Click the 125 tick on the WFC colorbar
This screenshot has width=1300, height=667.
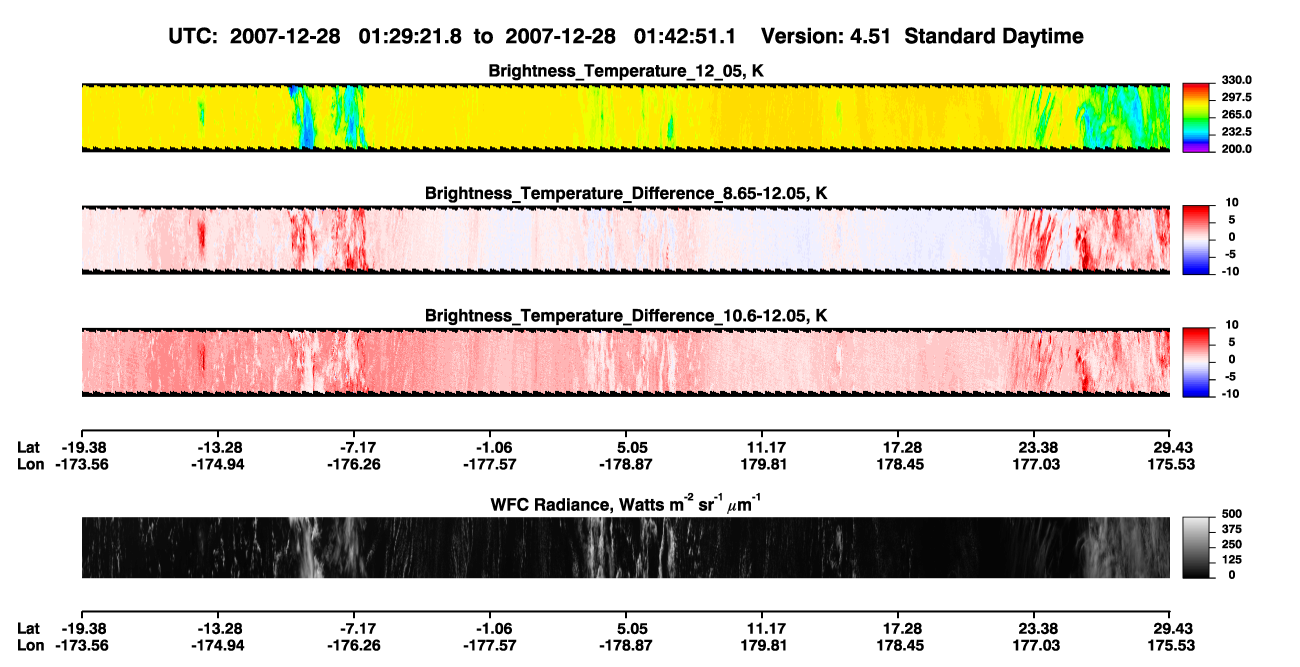click(1230, 559)
